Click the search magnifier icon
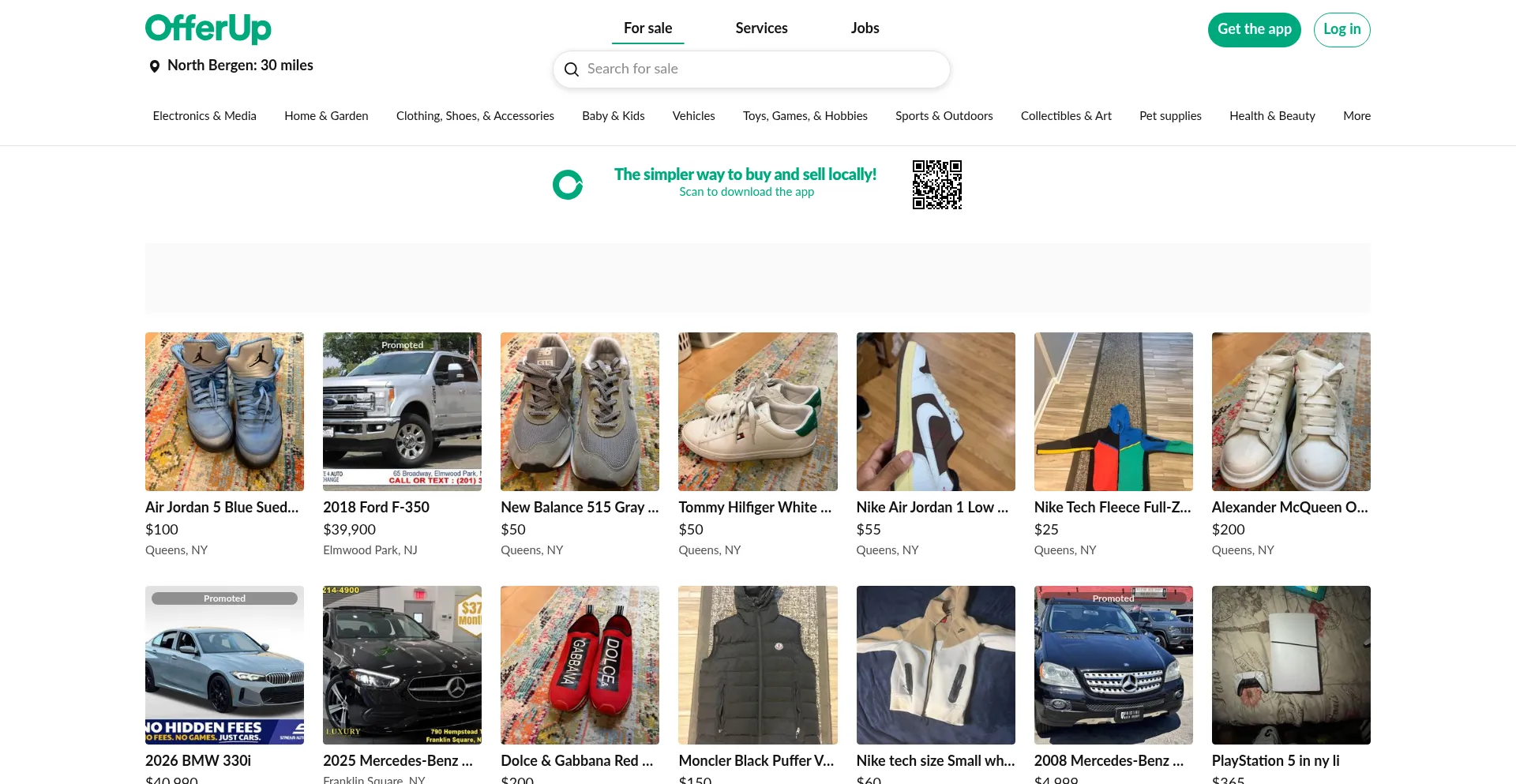Screen dimensions: 1516x784 [x=572, y=69]
